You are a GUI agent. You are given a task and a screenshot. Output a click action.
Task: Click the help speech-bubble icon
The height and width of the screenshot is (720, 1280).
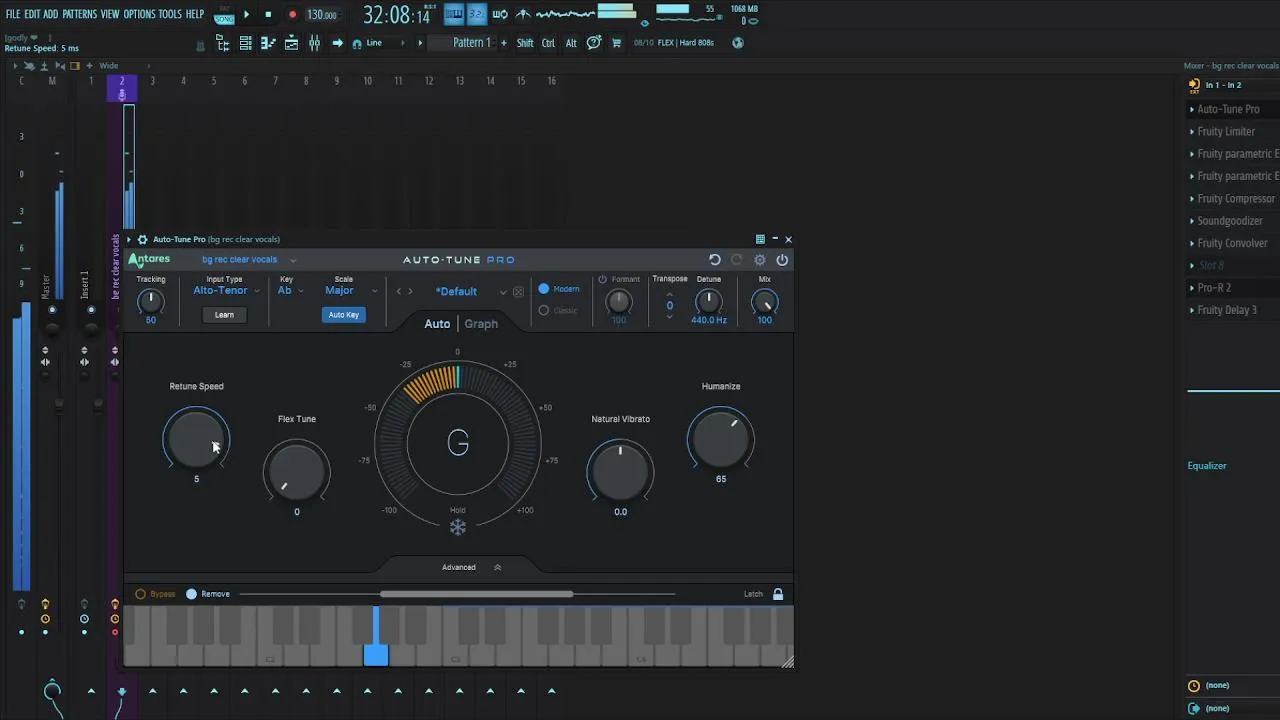594,43
